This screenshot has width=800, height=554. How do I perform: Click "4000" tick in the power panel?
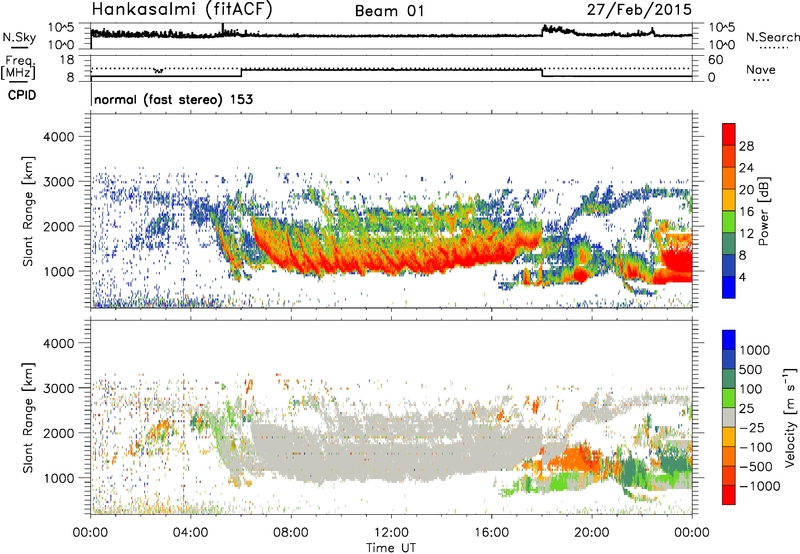coord(58,137)
